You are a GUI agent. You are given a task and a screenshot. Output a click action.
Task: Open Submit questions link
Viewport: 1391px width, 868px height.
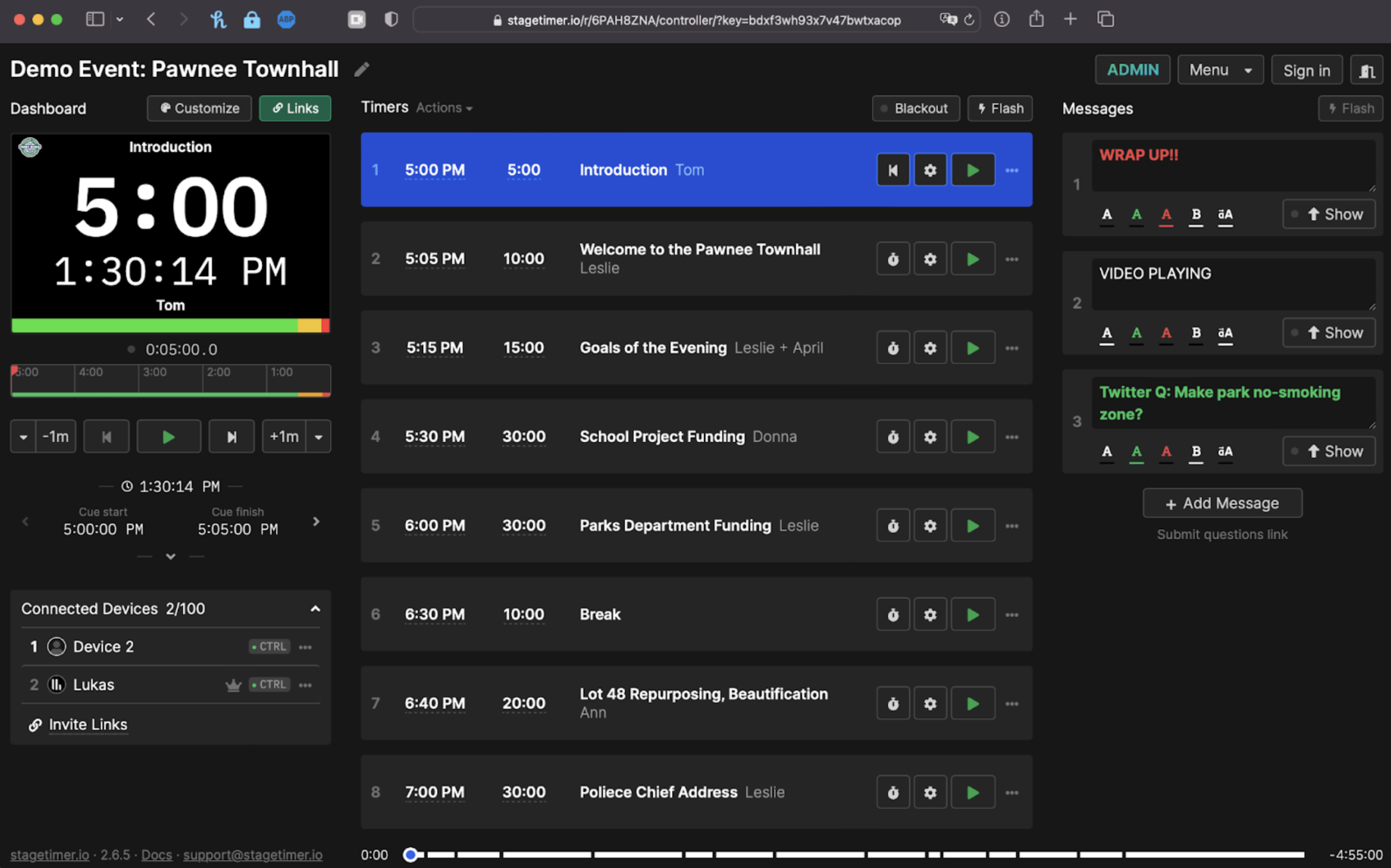click(1222, 534)
